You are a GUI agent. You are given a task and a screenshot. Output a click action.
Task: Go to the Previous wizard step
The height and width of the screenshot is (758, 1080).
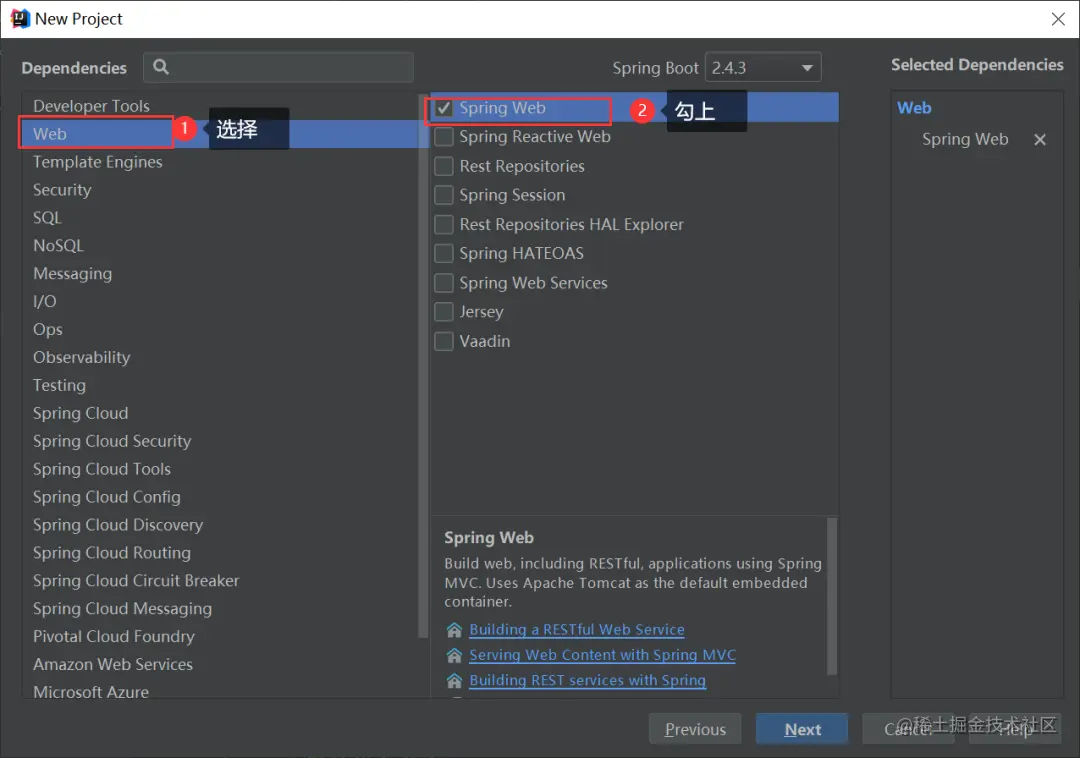click(695, 729)
